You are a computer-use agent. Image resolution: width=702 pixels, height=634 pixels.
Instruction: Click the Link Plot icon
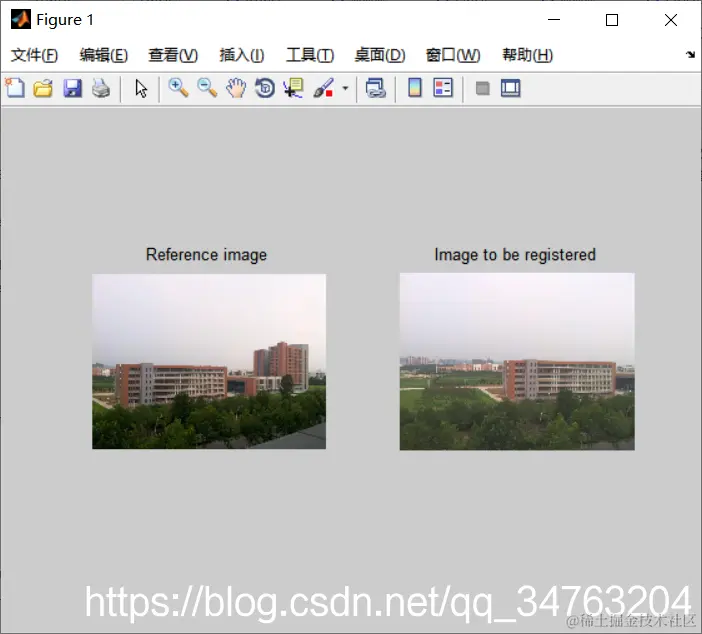pos(376,88)
